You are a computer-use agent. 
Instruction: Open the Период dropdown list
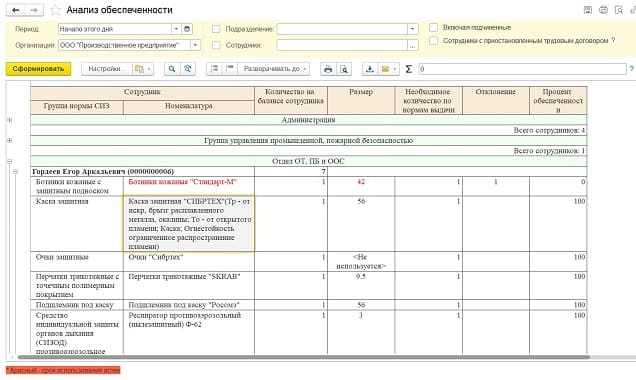(176, 29)
